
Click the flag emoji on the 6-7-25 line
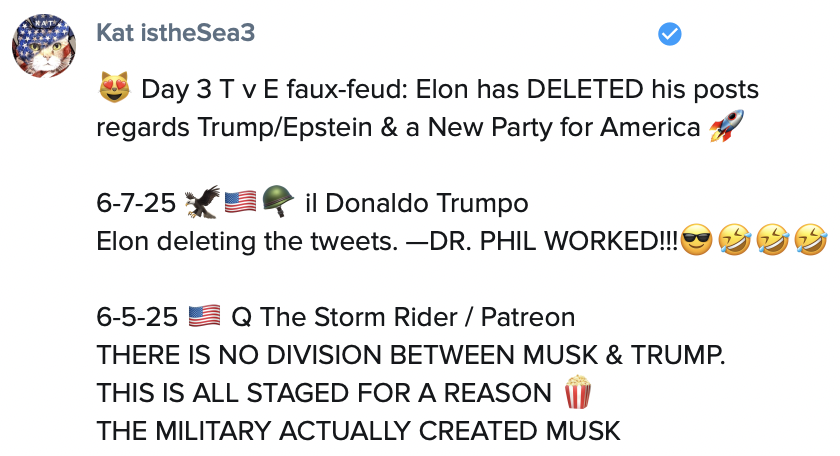tap(240, 205)
